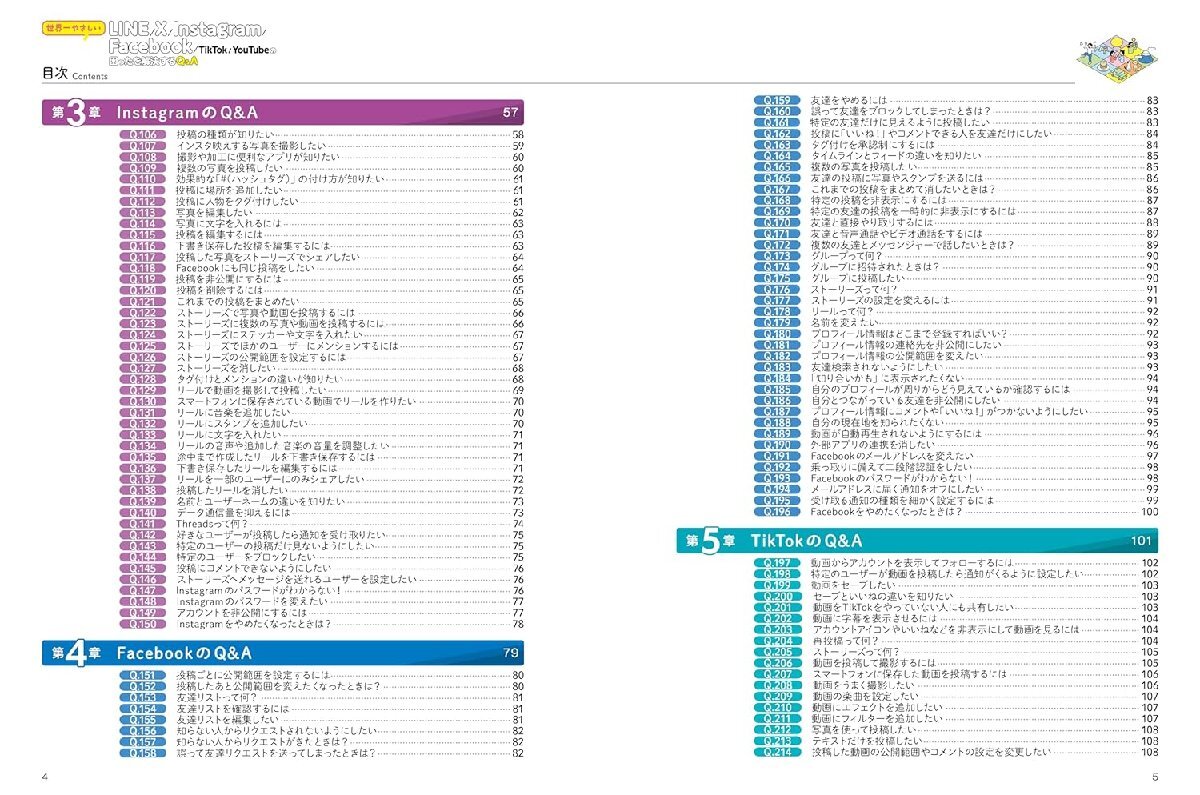Image resolution: width=1200 pixels, height=795 pixels.
Task: Select the entry "リールって何?"
Action: click(x=840, y=312)
